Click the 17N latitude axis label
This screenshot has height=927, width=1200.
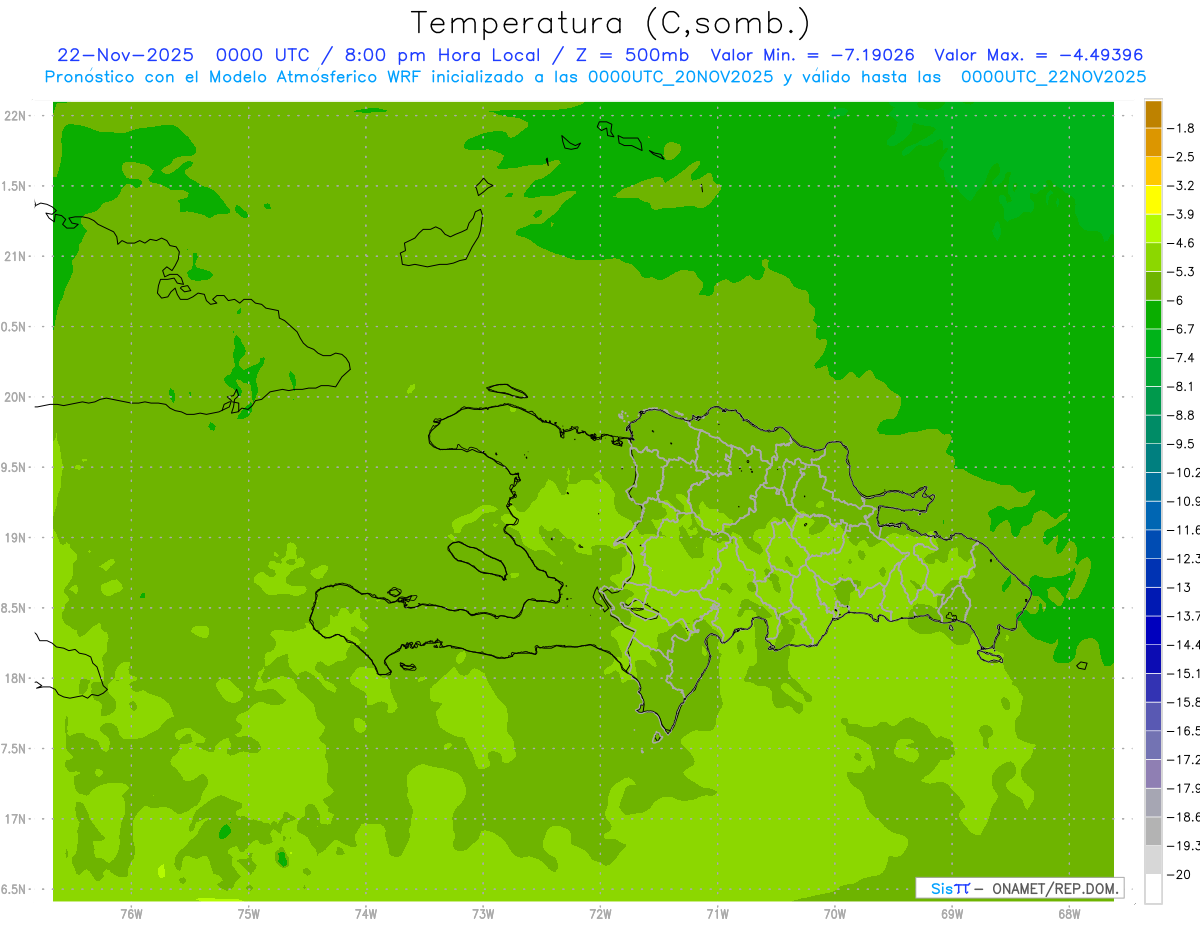16,819
